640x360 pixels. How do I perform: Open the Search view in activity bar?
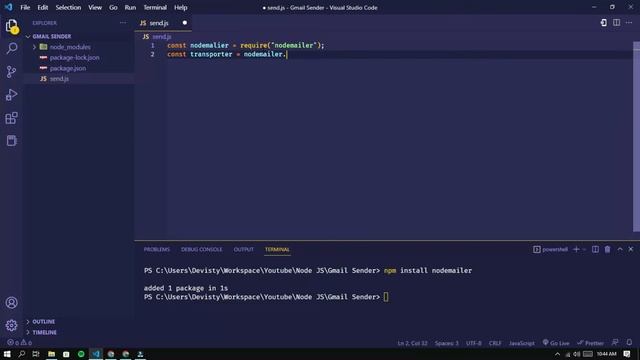pyautogui.click(x=12, y=49)
